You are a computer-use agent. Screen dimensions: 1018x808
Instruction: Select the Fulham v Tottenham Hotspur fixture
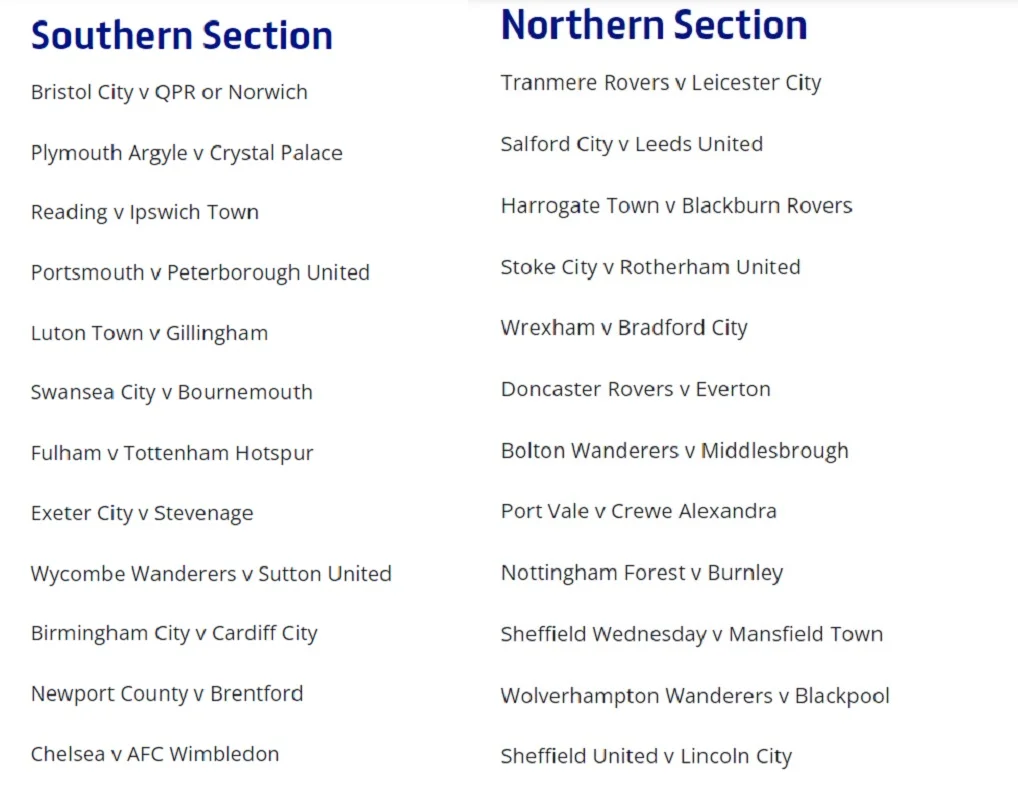click(172, 453)
